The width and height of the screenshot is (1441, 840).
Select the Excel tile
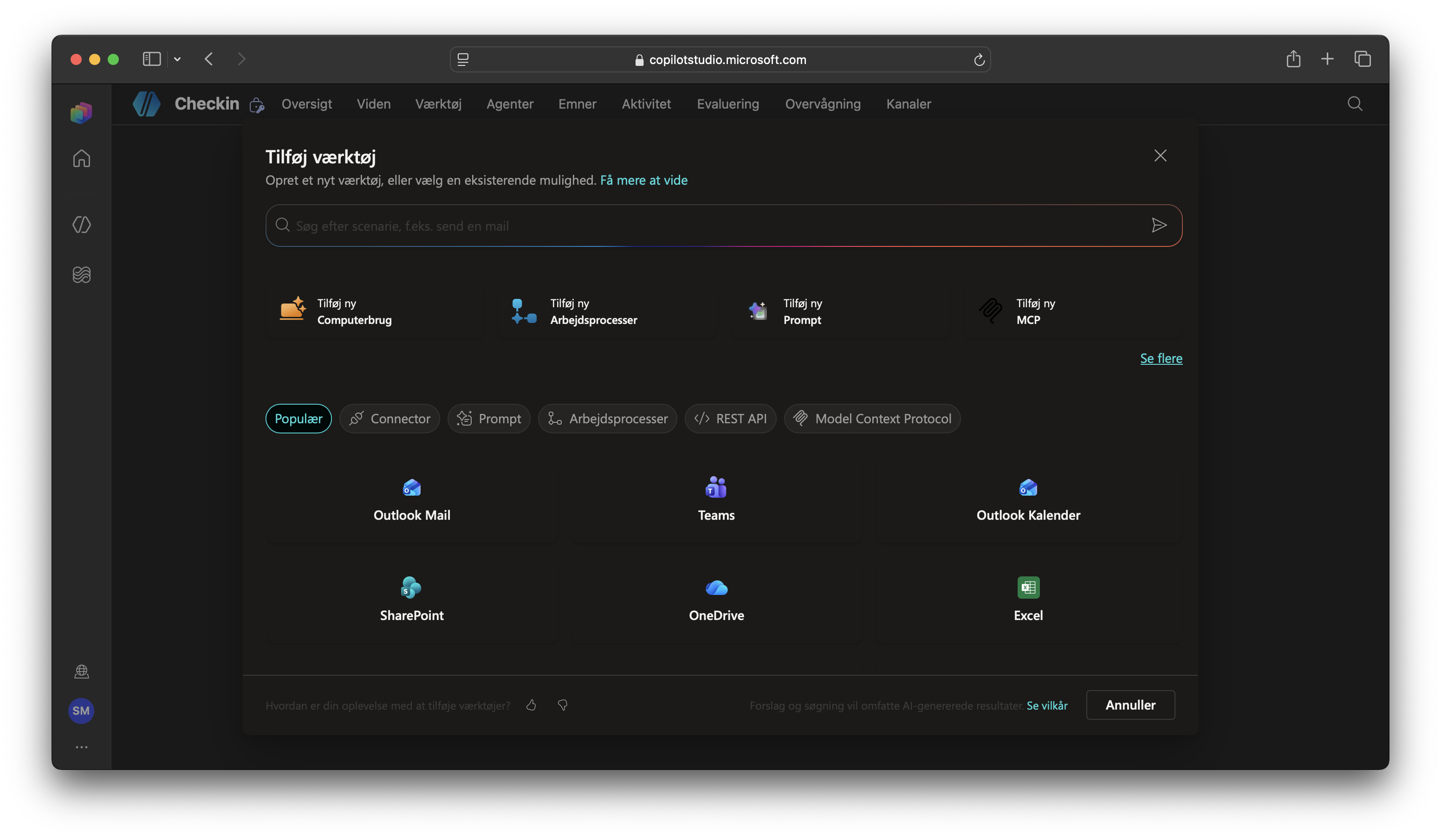tap(1028, 601)
